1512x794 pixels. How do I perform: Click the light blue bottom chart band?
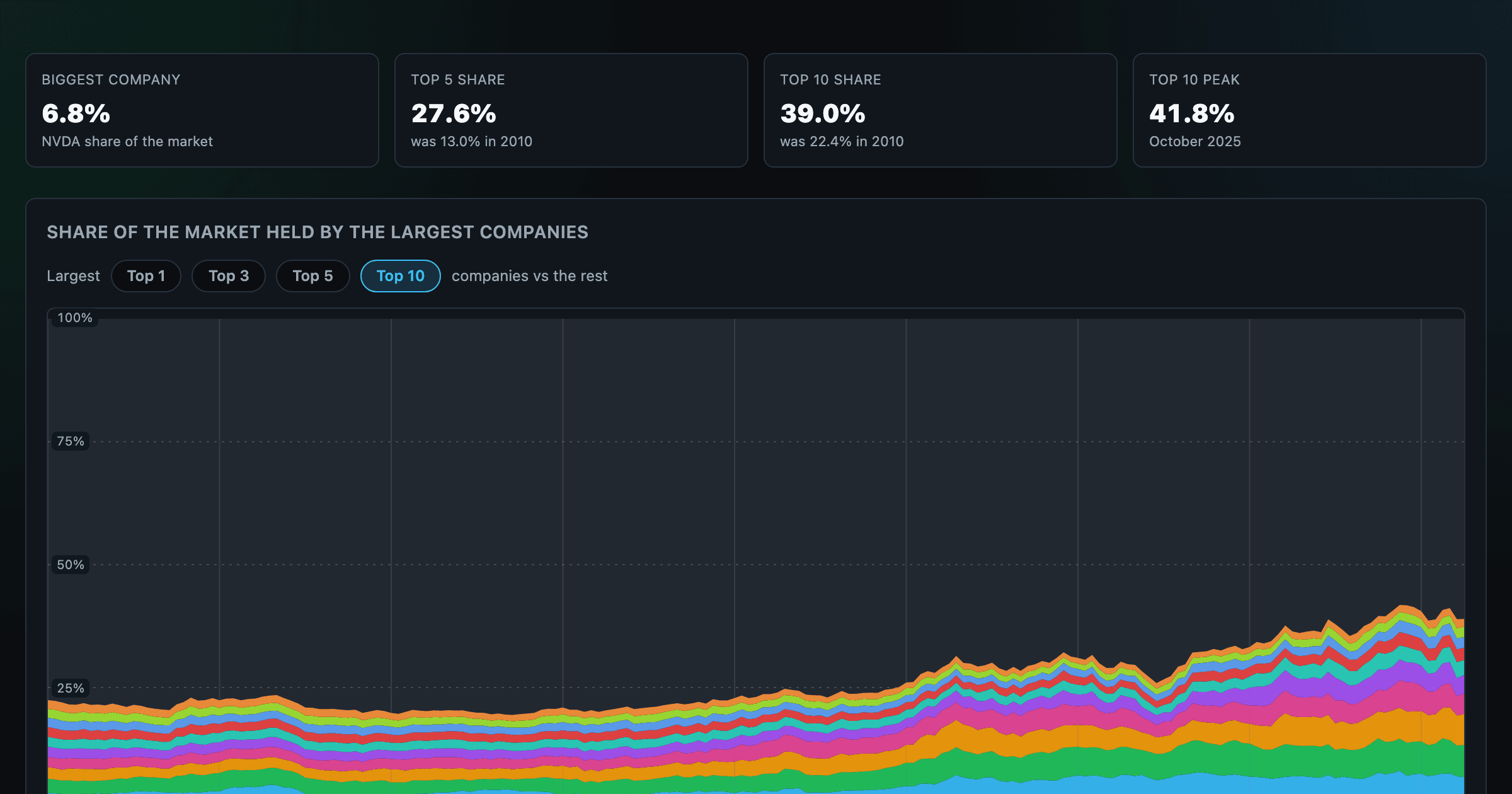[x=1323, y=786]
